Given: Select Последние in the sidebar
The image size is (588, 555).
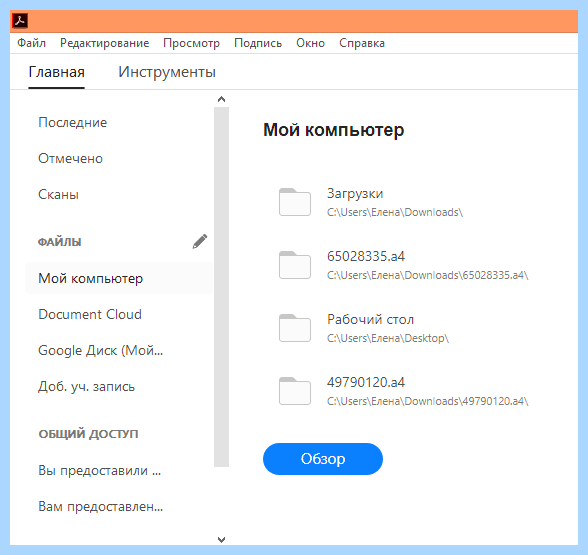Looking at the screenshot, I should 73,123.
